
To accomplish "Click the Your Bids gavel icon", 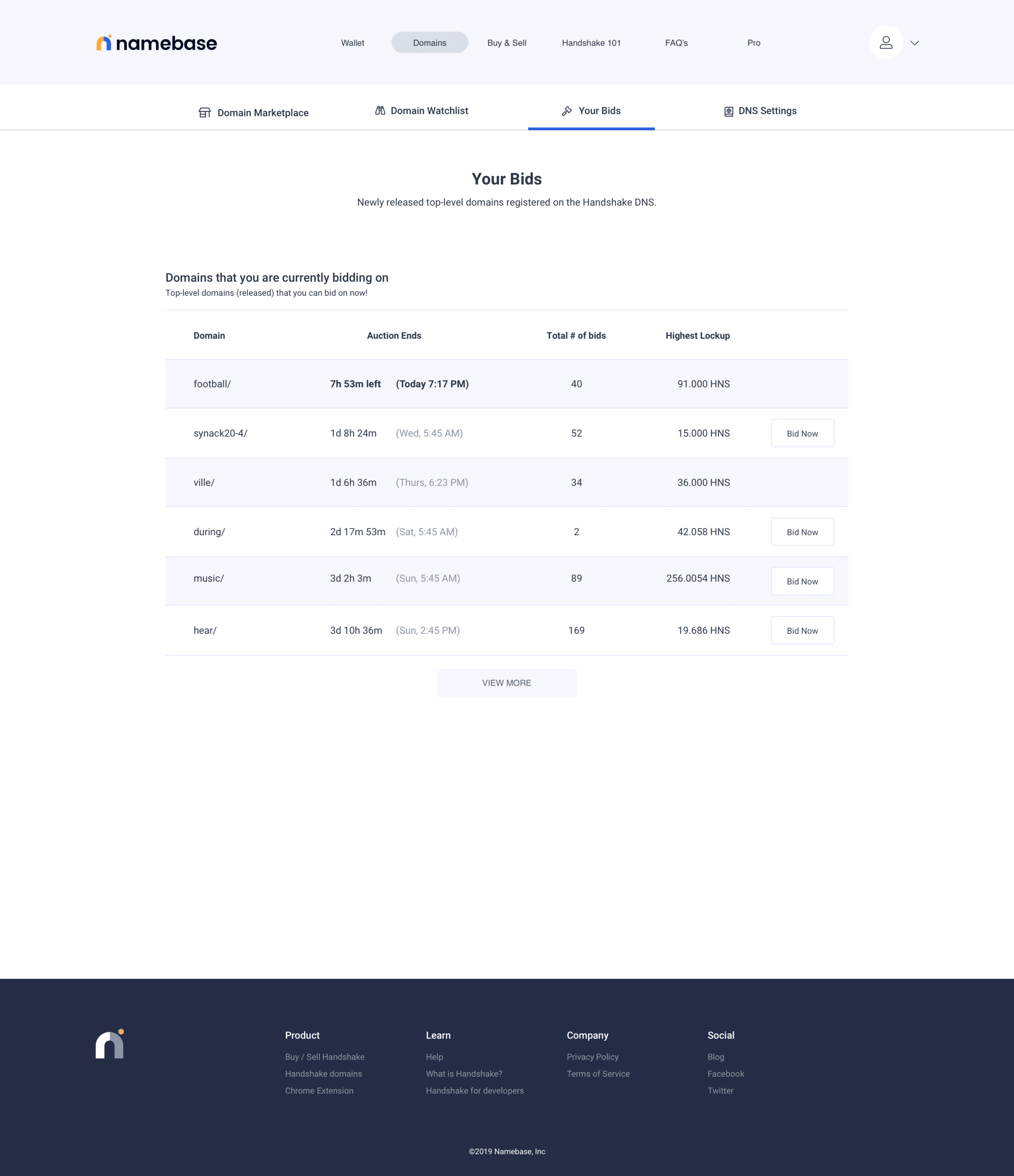I will pyautogui.click(x=566, y=111).
